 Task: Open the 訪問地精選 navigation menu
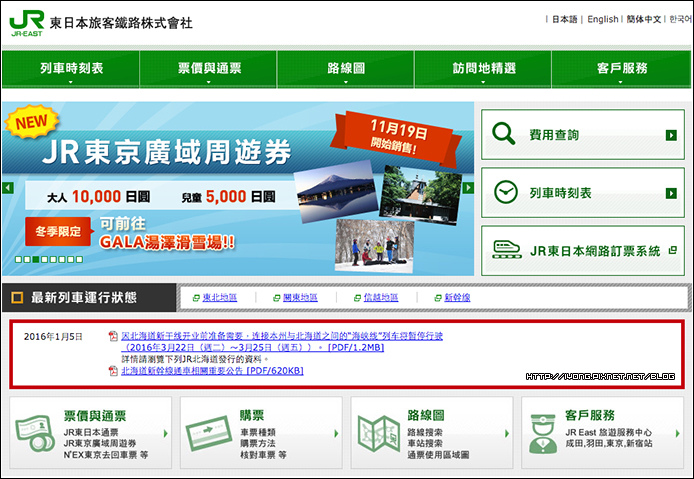(483, 69)
